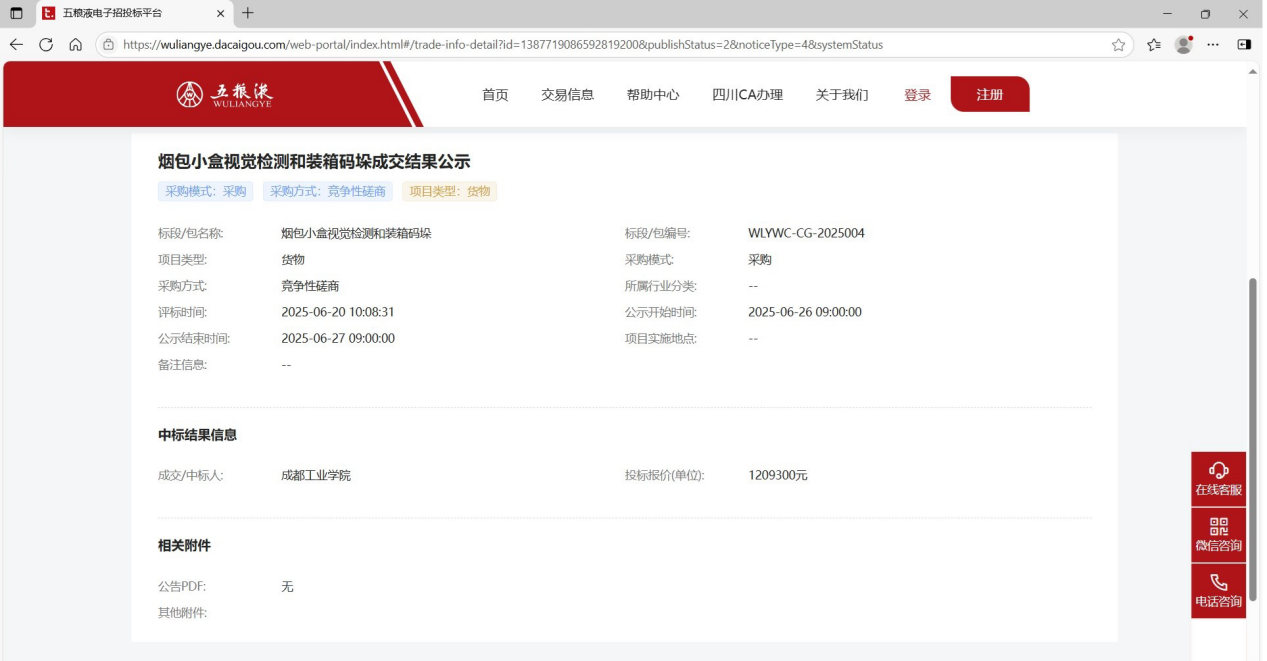Open 四川CA办理 navigation item

(747, 95)
